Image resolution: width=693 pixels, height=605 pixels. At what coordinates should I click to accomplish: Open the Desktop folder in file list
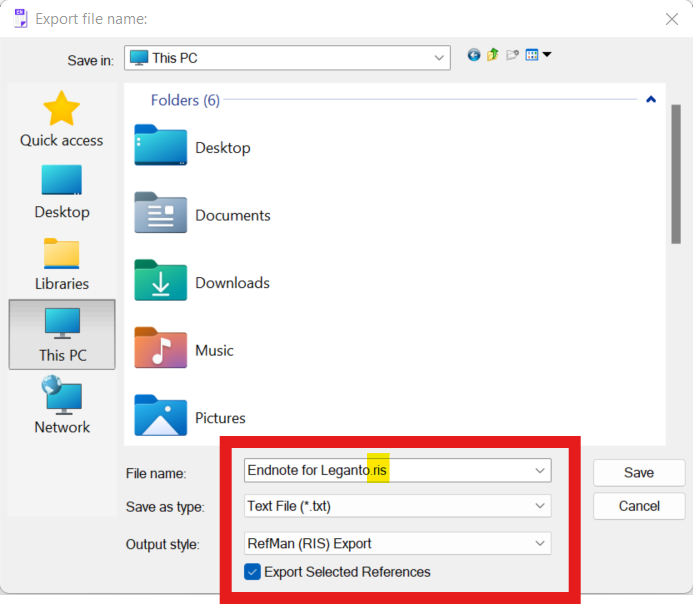192,145
